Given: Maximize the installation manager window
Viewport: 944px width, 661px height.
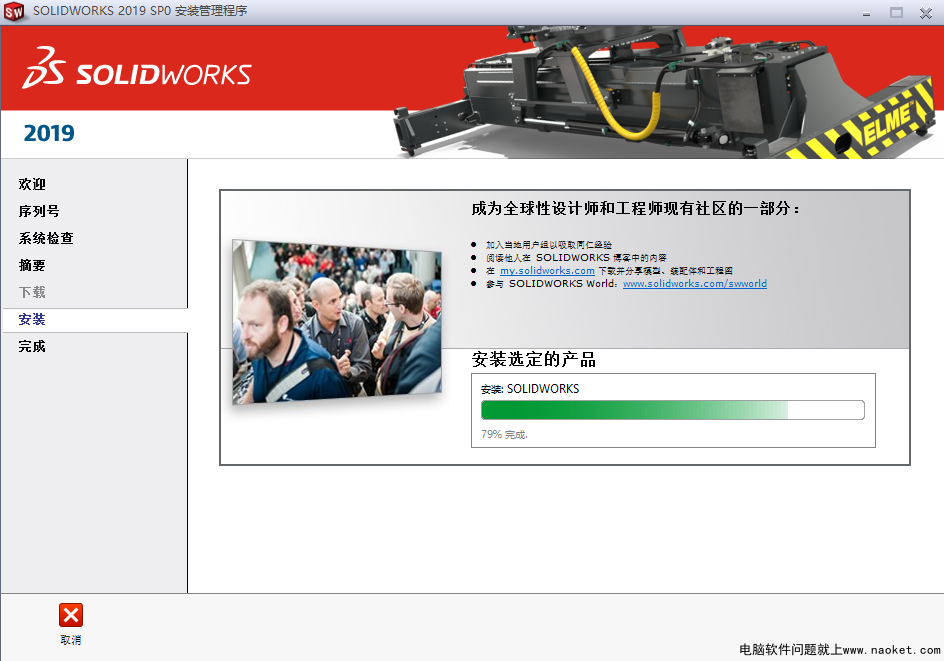Looking at the screenshot, I should point(896,13).
